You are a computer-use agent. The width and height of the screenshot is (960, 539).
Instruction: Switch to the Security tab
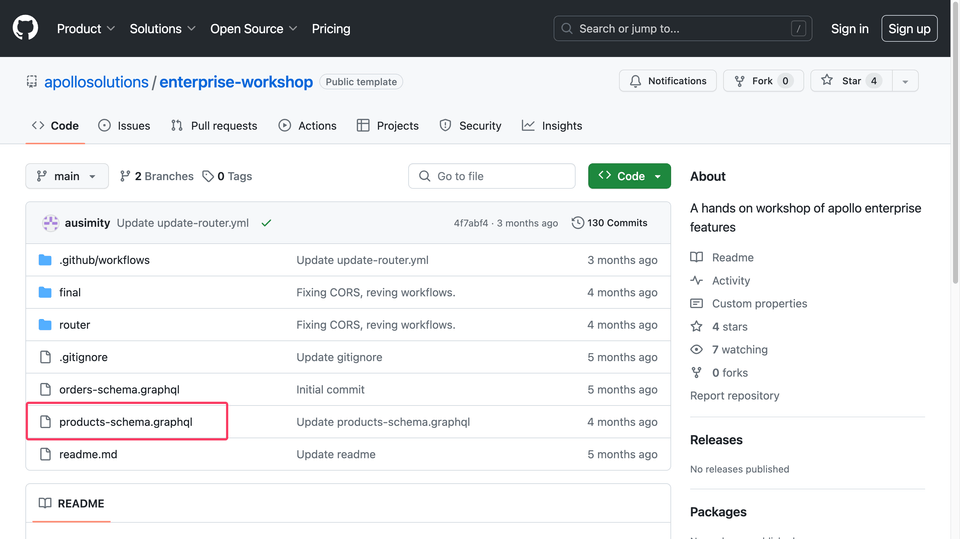[x=471, y=126]
